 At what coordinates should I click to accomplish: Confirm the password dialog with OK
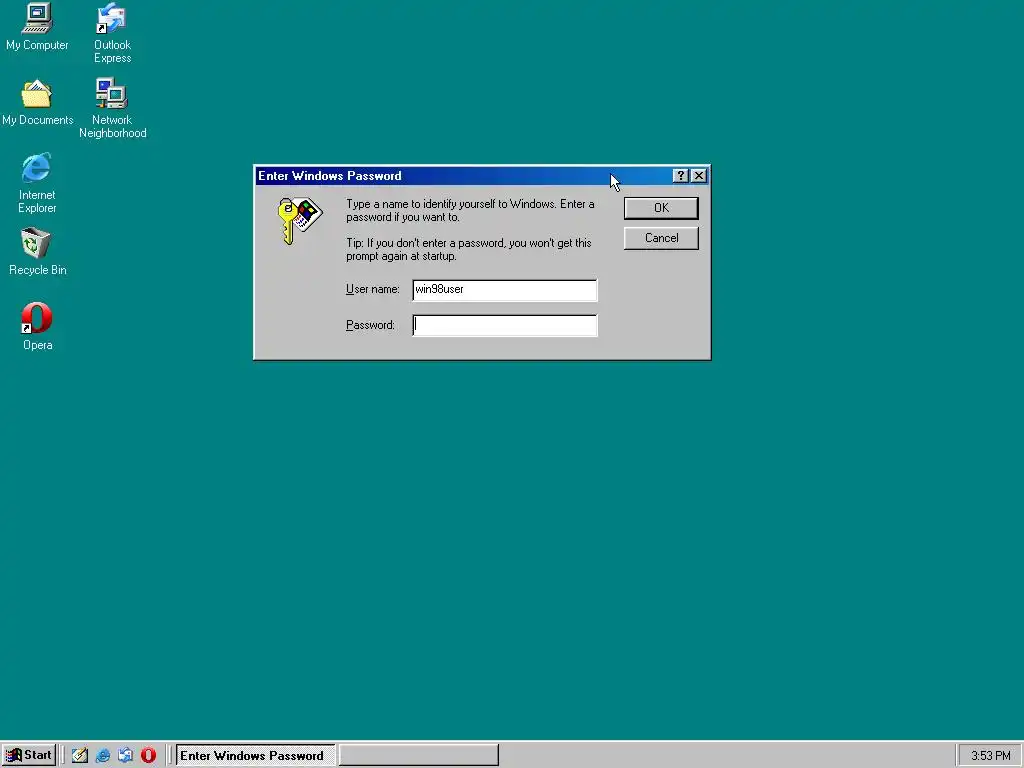point(661,208)
